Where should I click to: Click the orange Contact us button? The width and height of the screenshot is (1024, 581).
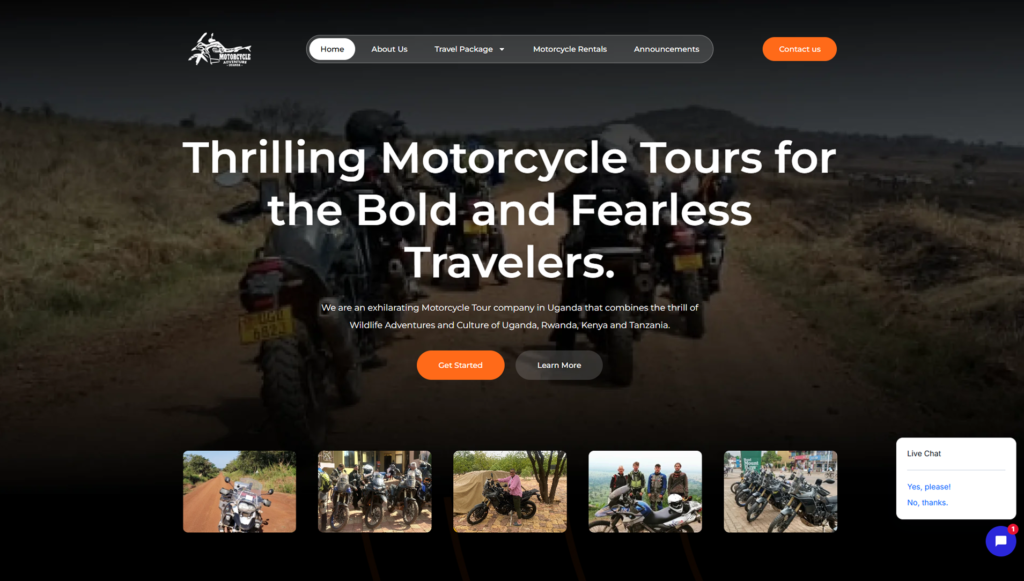click(799, 49)
